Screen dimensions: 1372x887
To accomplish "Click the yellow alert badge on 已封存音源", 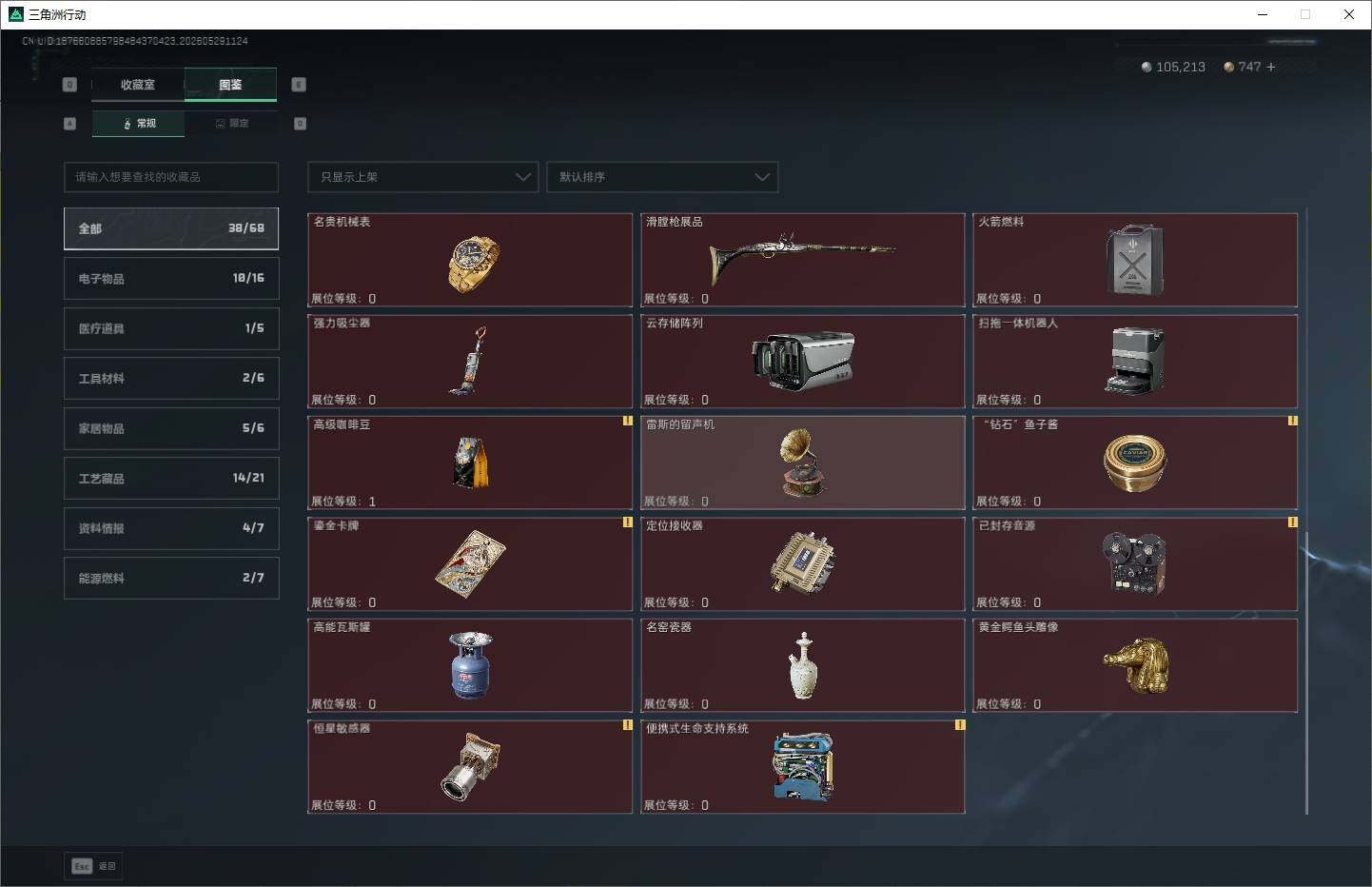I will click(x=1292, y=522).
